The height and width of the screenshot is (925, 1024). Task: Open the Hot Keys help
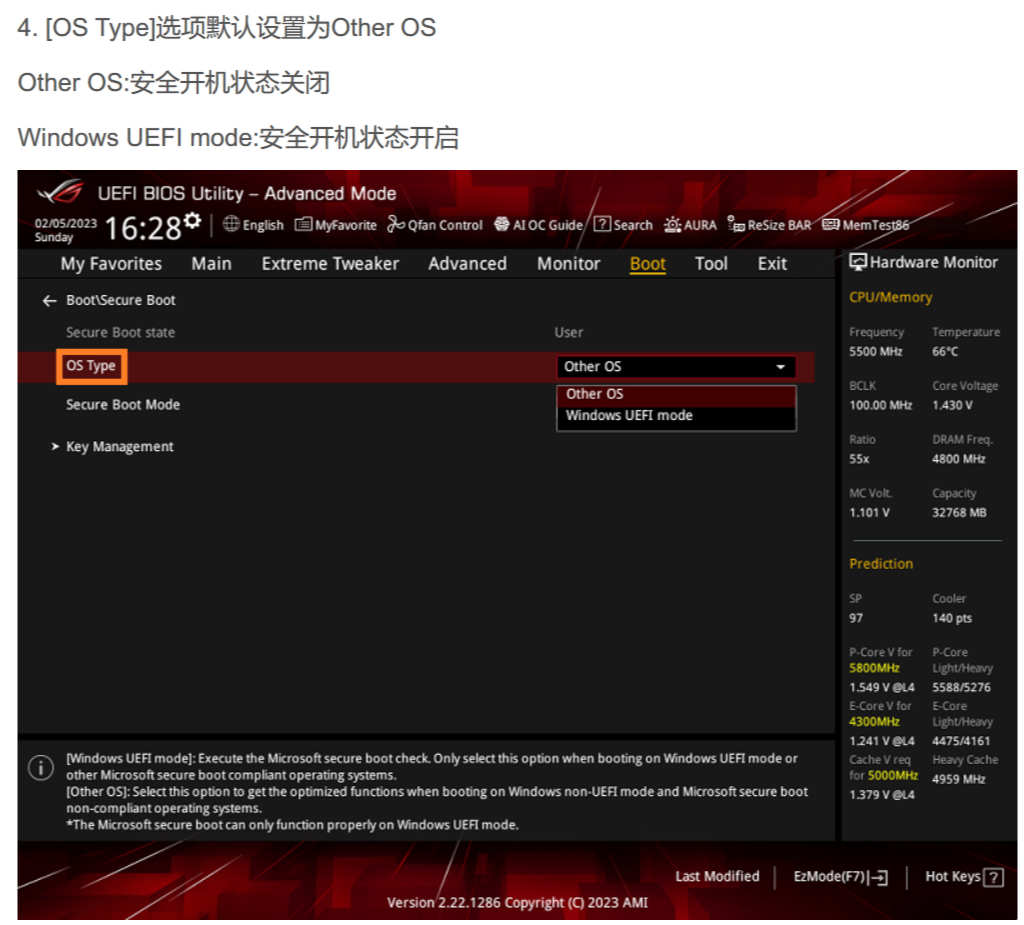coord(964,877)
